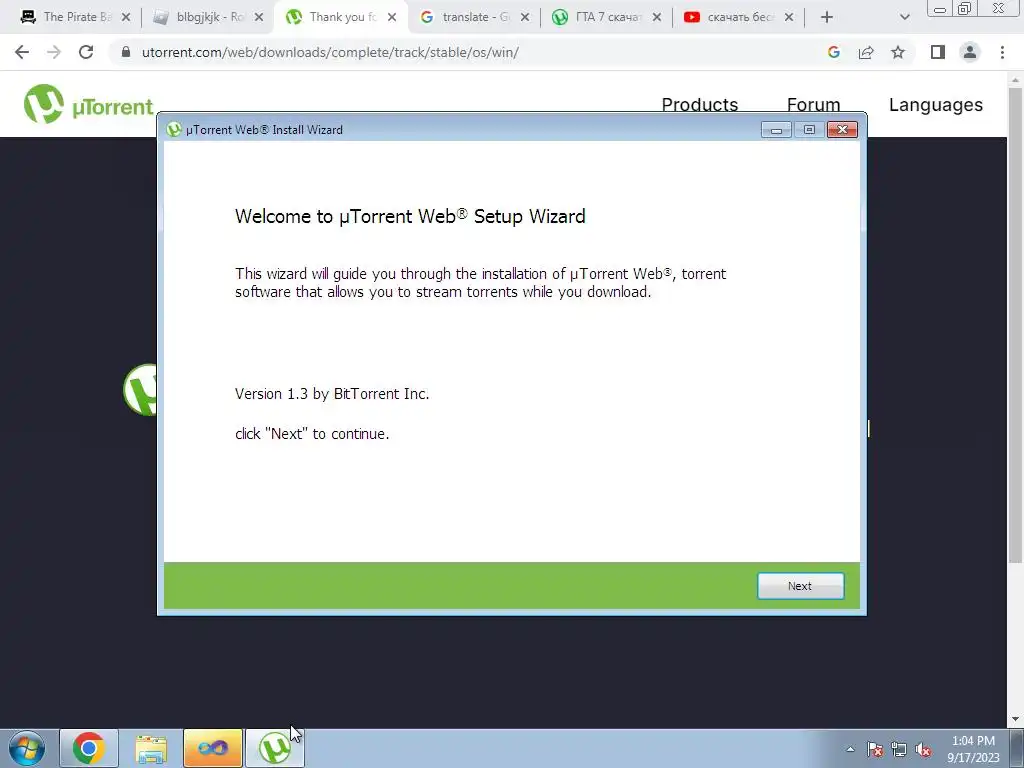Select the µTorrent installer taskbar button

(275, 748)
